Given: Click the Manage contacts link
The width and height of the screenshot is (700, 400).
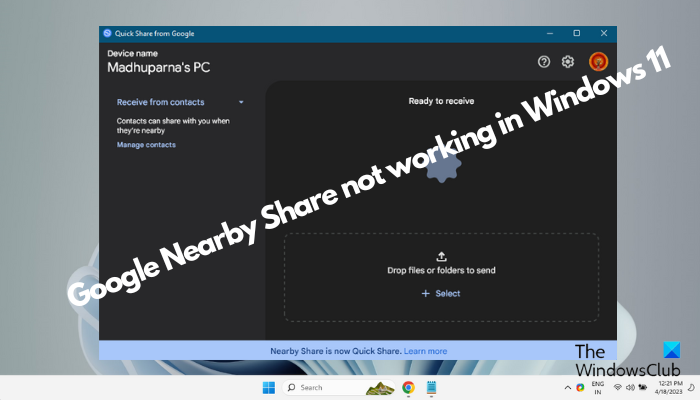Looking at the screenshot, I should (146, 145).
